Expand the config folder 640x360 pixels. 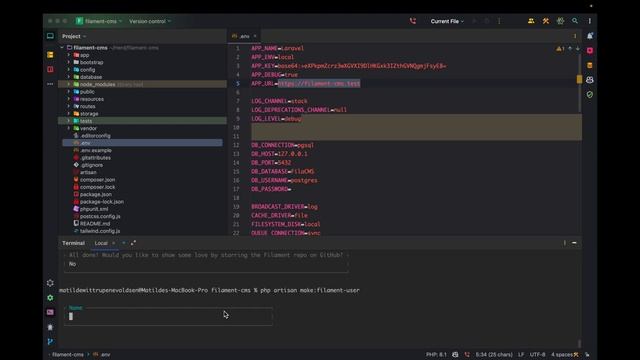click(x=69, y=70)
